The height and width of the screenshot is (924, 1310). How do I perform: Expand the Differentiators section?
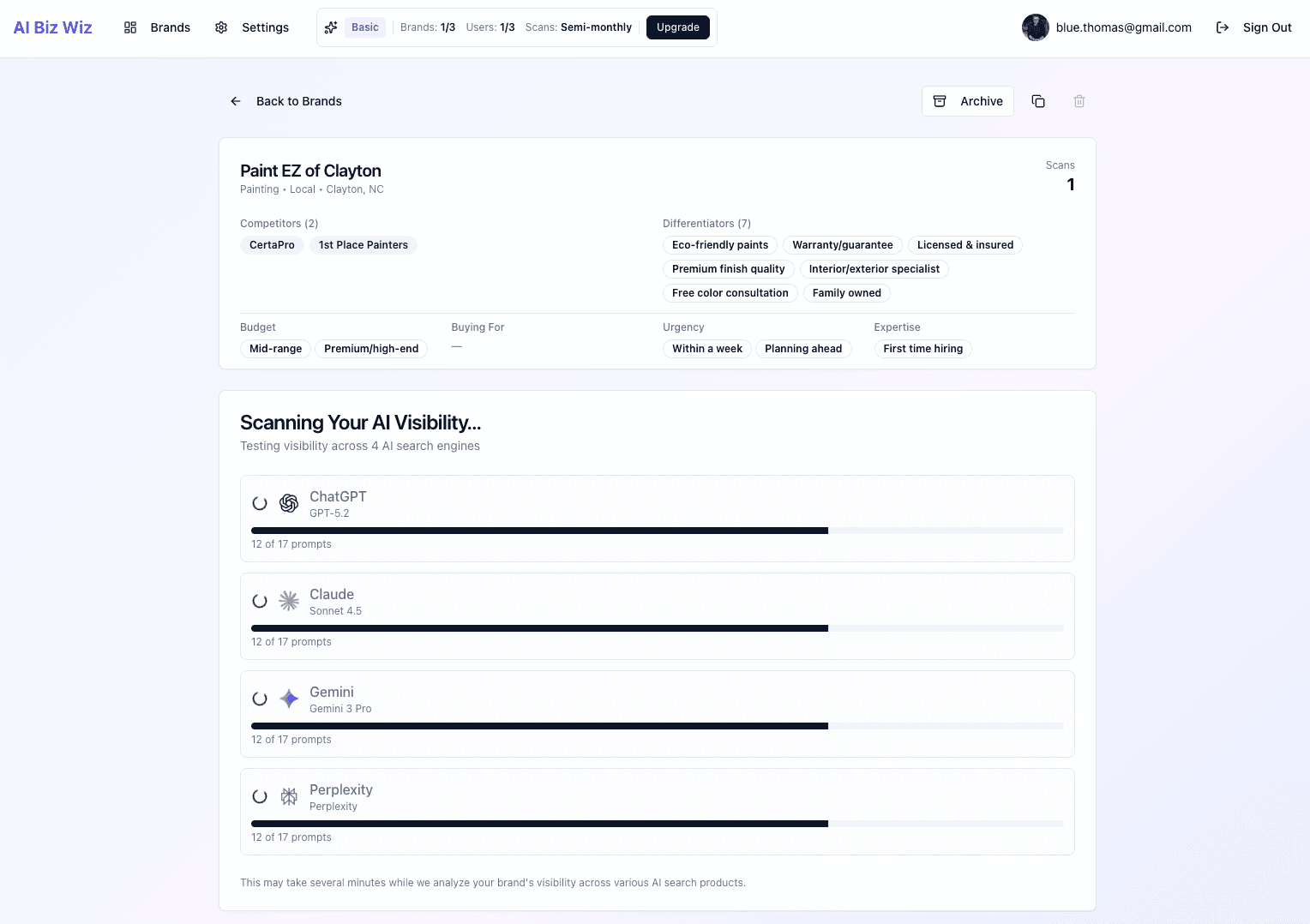706,223
